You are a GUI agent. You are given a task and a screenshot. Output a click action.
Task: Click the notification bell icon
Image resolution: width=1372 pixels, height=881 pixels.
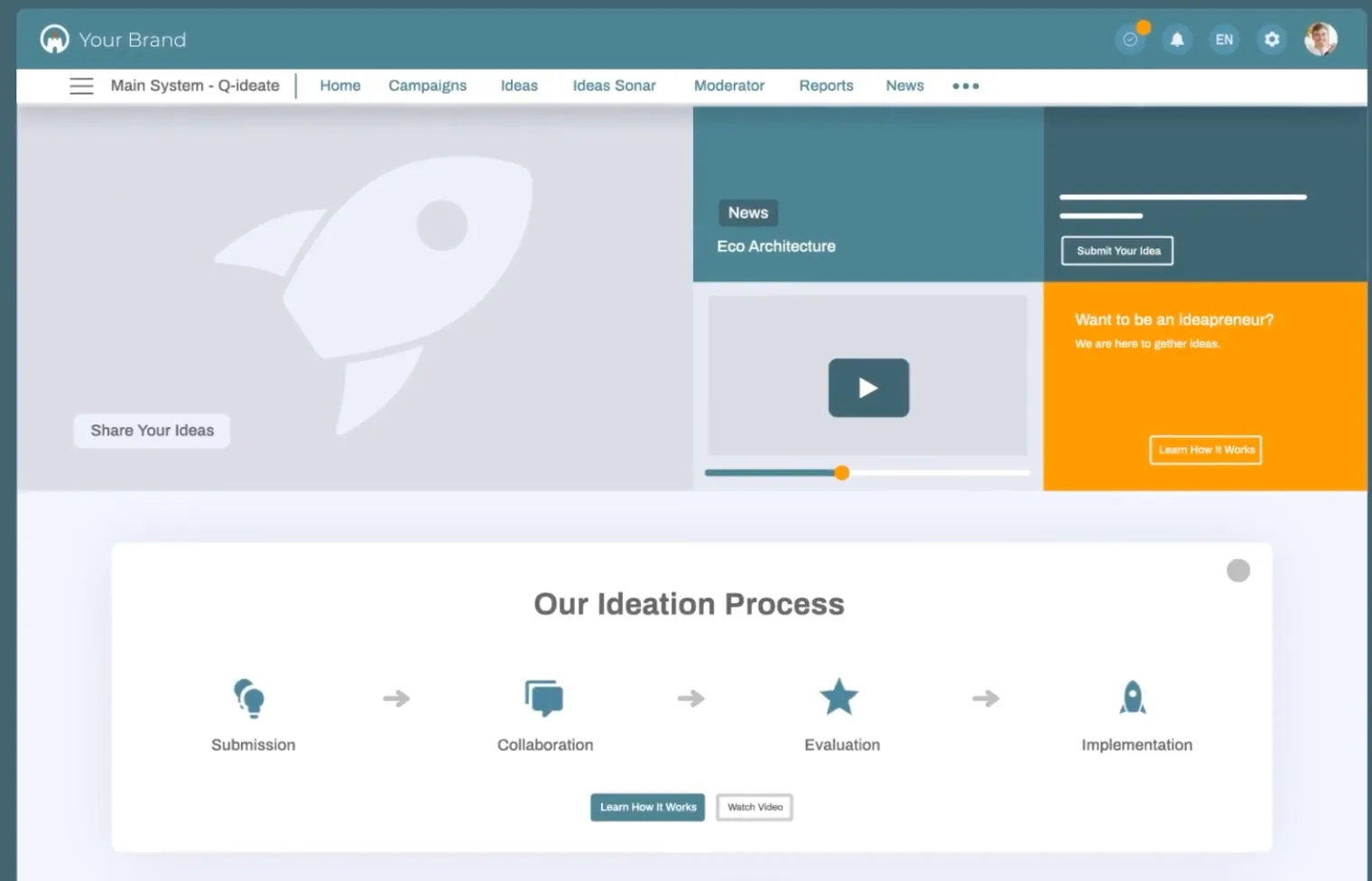tap(1177, 40)
